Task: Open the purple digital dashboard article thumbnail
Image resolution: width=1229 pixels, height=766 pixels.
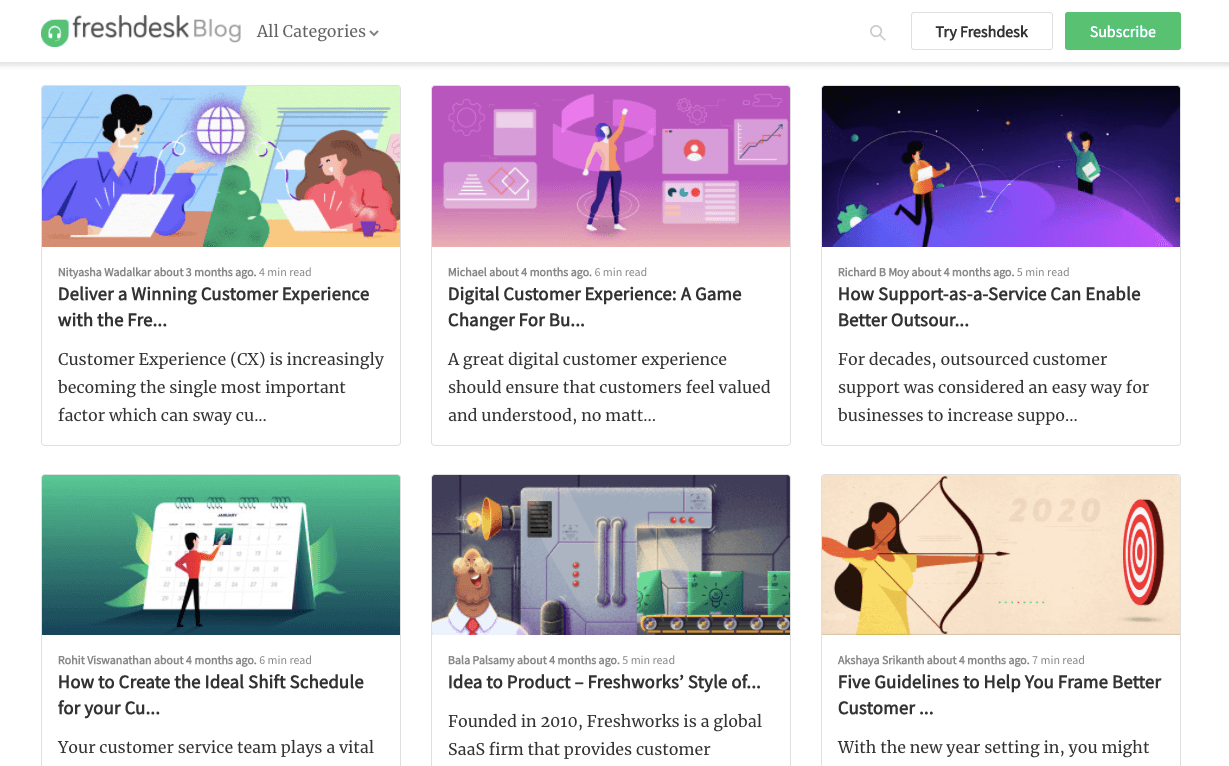Action: tap(611, 166)
